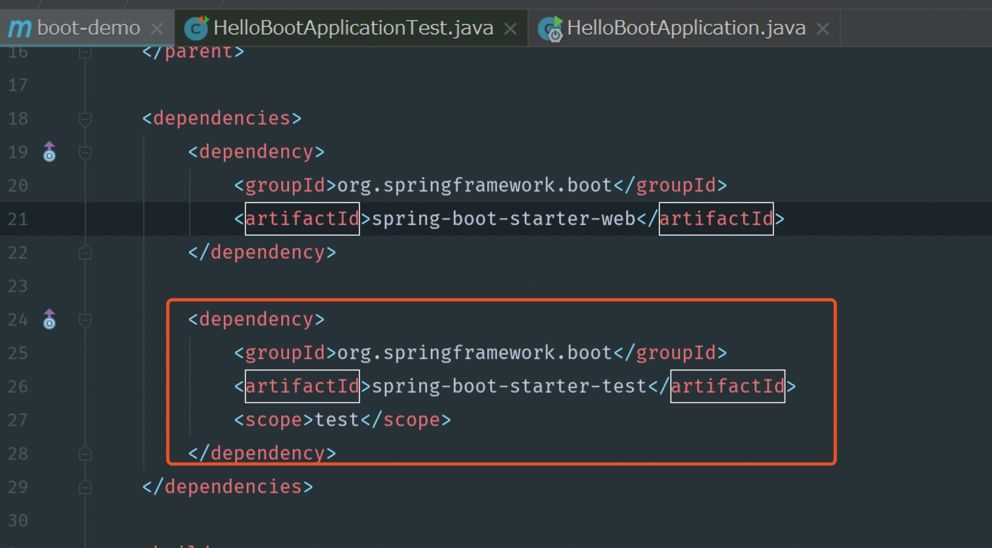The height and width of the screenshot is (548, 992).
Task: Click the spring-boot-starter-test text
Action: tap(509, 387)
